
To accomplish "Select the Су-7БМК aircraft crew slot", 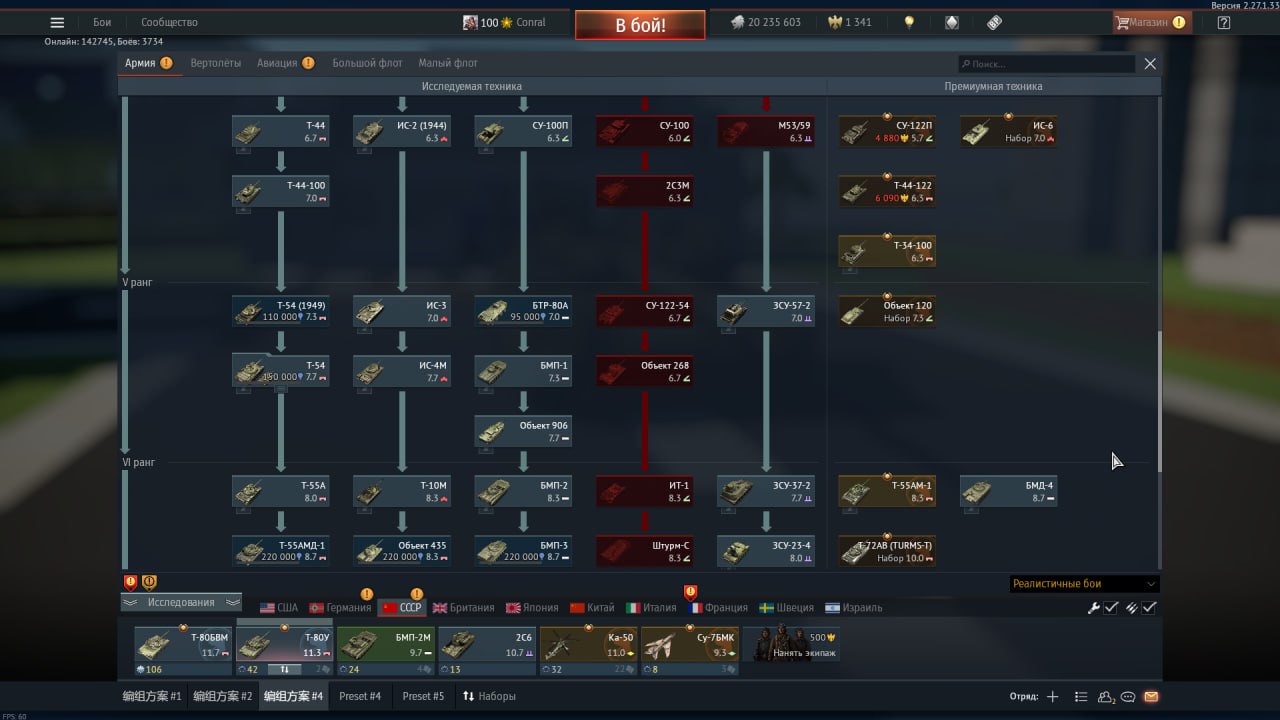I will click(x=689, y=651).
